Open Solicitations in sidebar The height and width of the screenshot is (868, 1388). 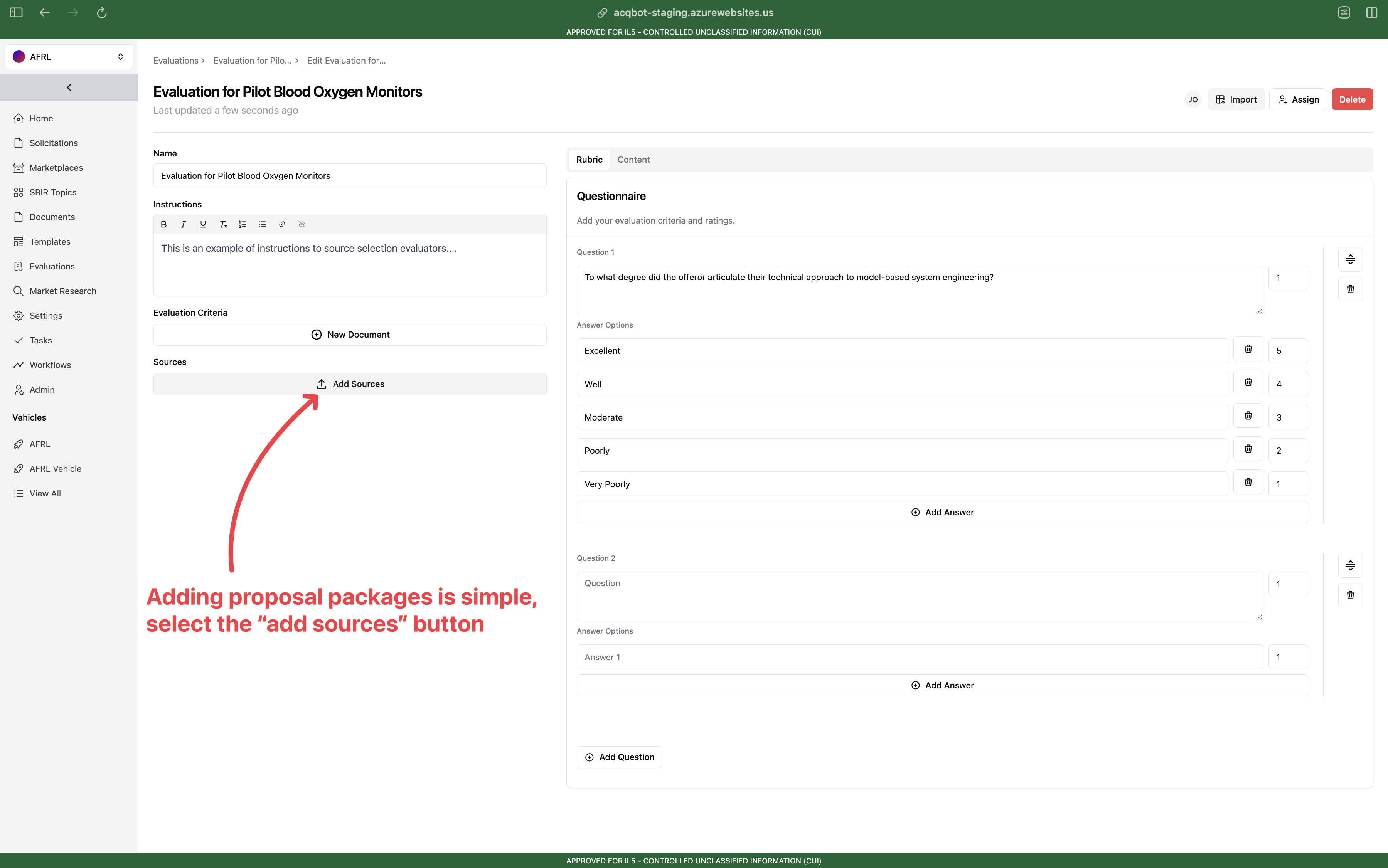(x=54, y=143)
